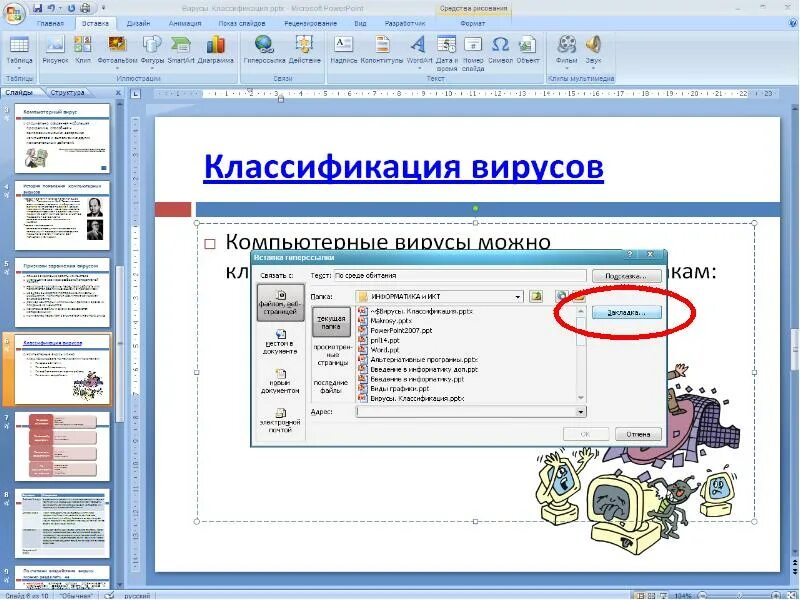Select the 'последние файлы' browse section
Screen dimensions: 800x600
point(331,386)
